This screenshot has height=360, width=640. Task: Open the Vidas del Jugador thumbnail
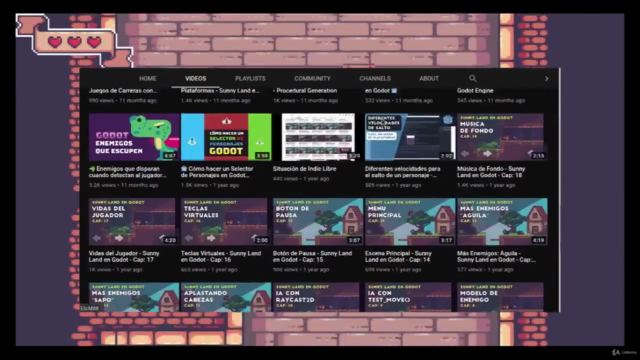coord(133,222)
